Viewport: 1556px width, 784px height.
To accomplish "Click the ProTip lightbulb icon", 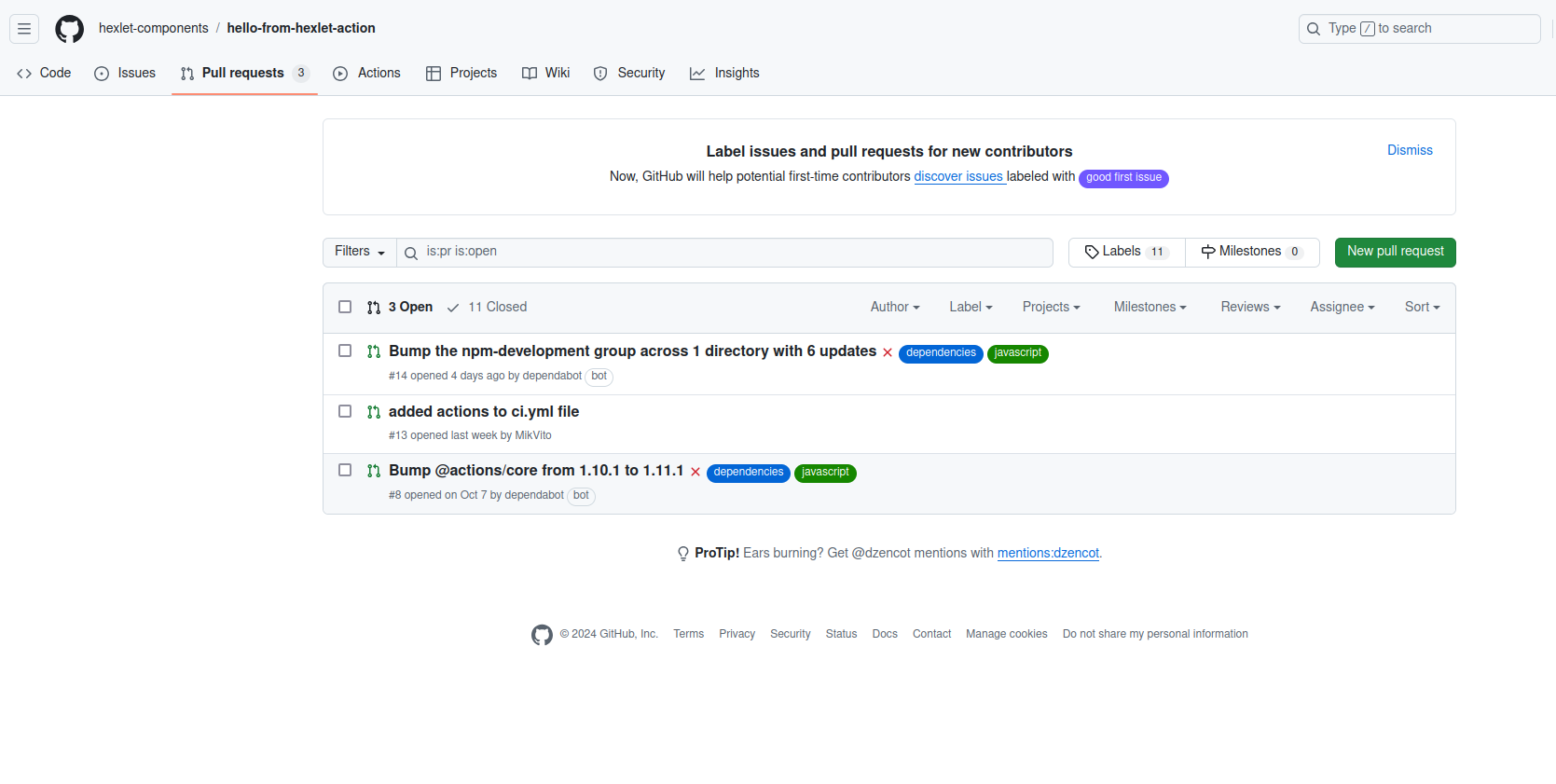I will [683, 554].
